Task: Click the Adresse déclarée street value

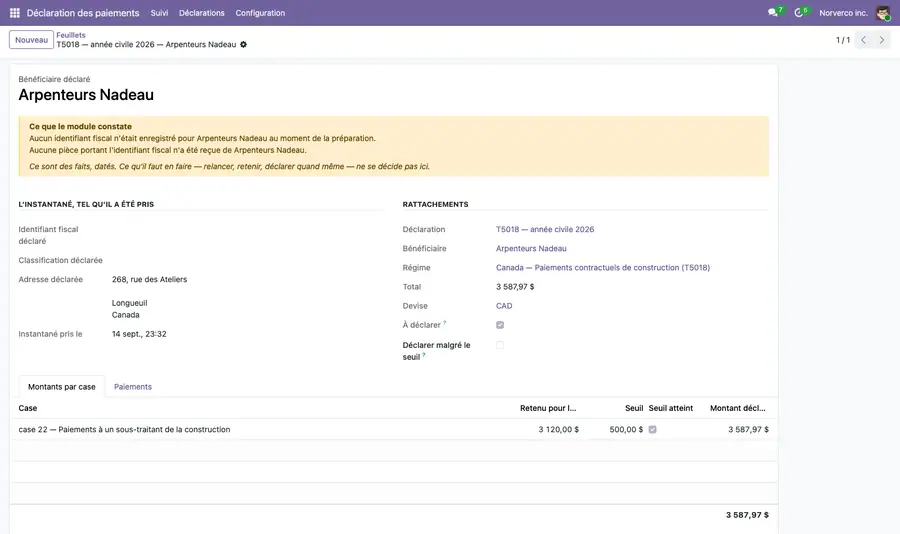Action: pyautogui.click(x=149, y=280)
